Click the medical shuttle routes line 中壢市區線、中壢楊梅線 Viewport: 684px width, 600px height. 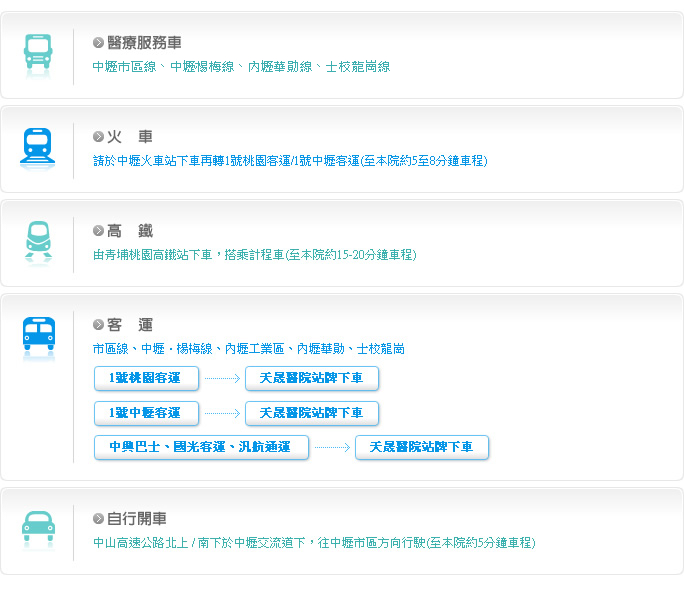[241, 67]
